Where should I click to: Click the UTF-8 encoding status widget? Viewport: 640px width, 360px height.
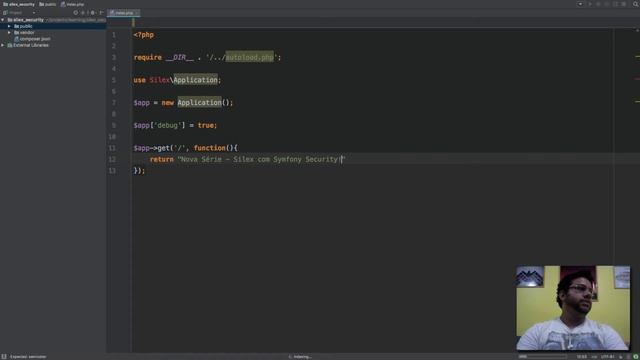(607, 357)
